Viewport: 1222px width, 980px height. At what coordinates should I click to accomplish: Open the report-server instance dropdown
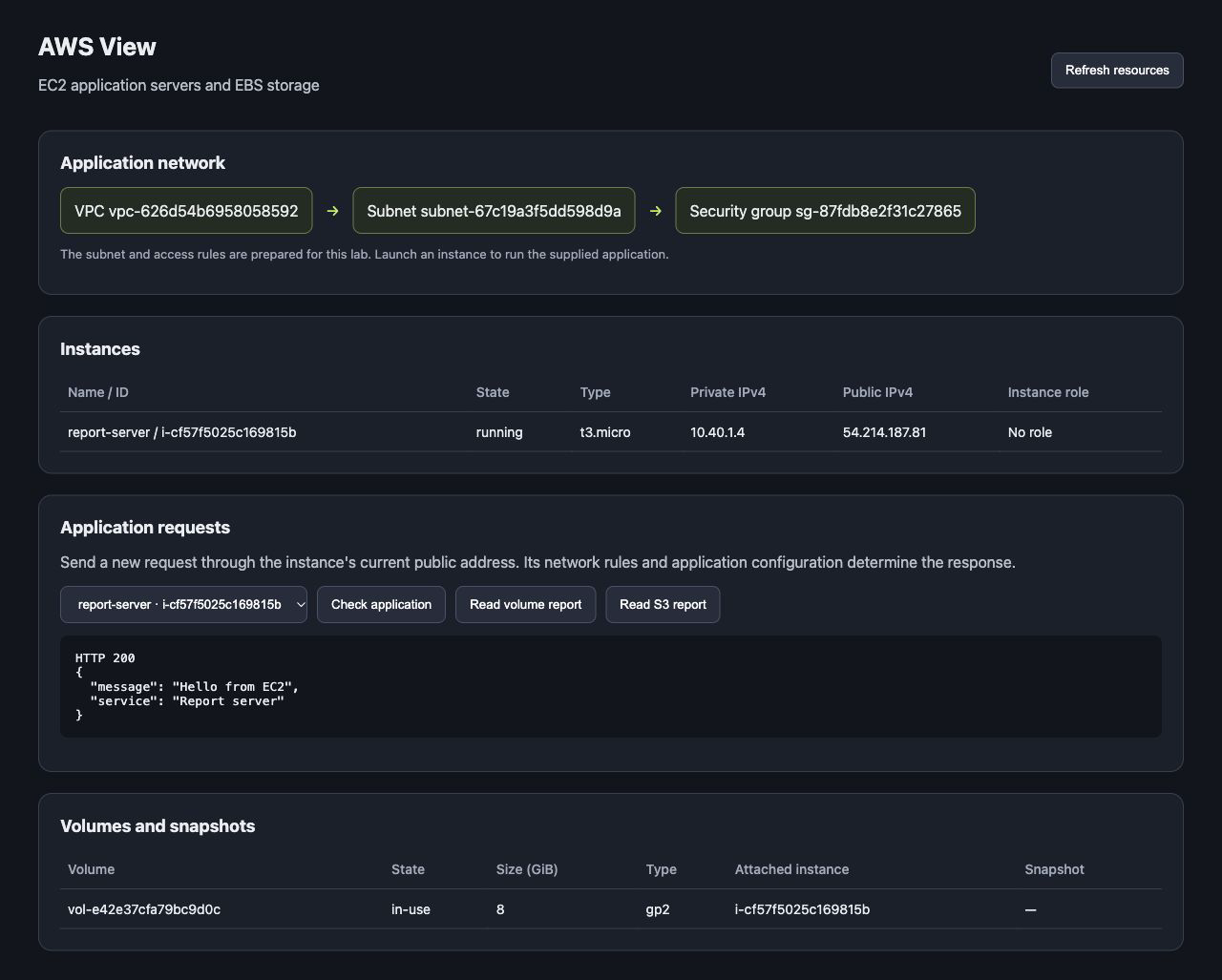click(x=183, y=605)
